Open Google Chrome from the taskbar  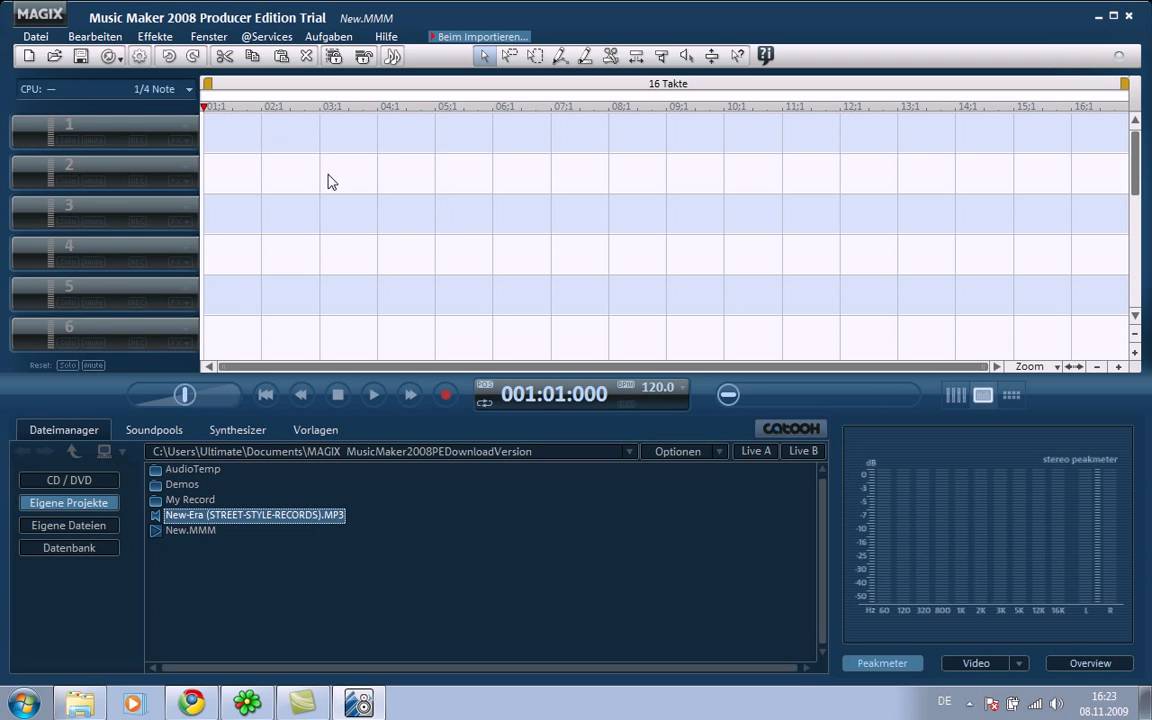point(192,703)
